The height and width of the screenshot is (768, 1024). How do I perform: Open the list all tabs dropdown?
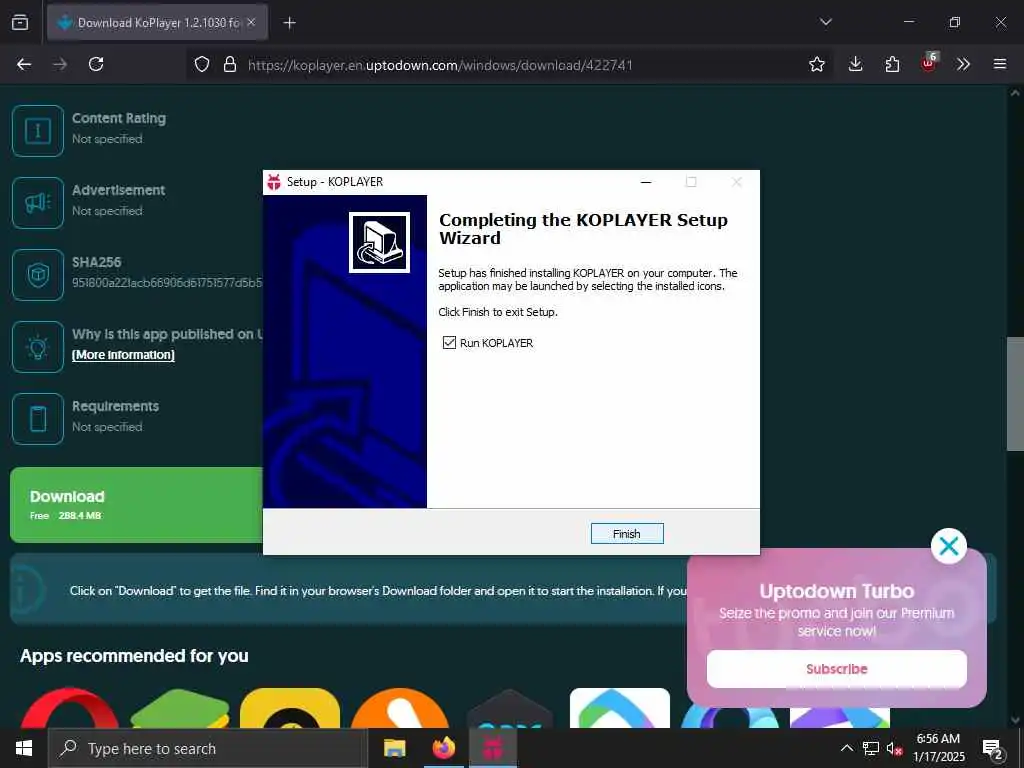pos(825,22)
